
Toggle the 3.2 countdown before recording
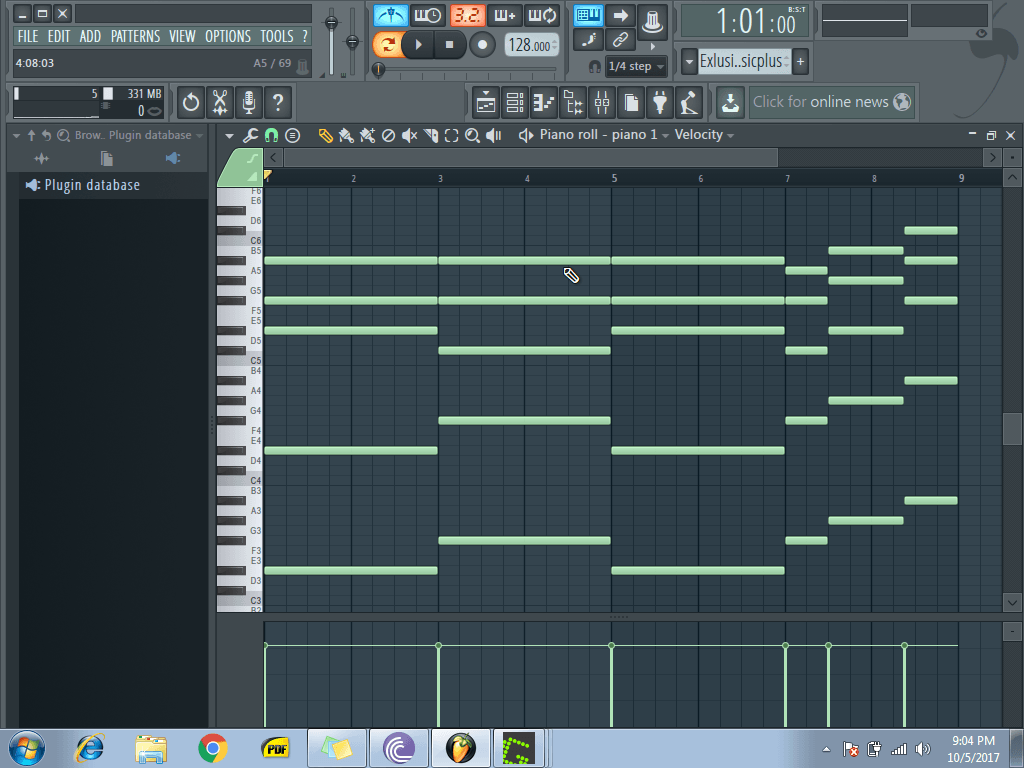(466, 15)
